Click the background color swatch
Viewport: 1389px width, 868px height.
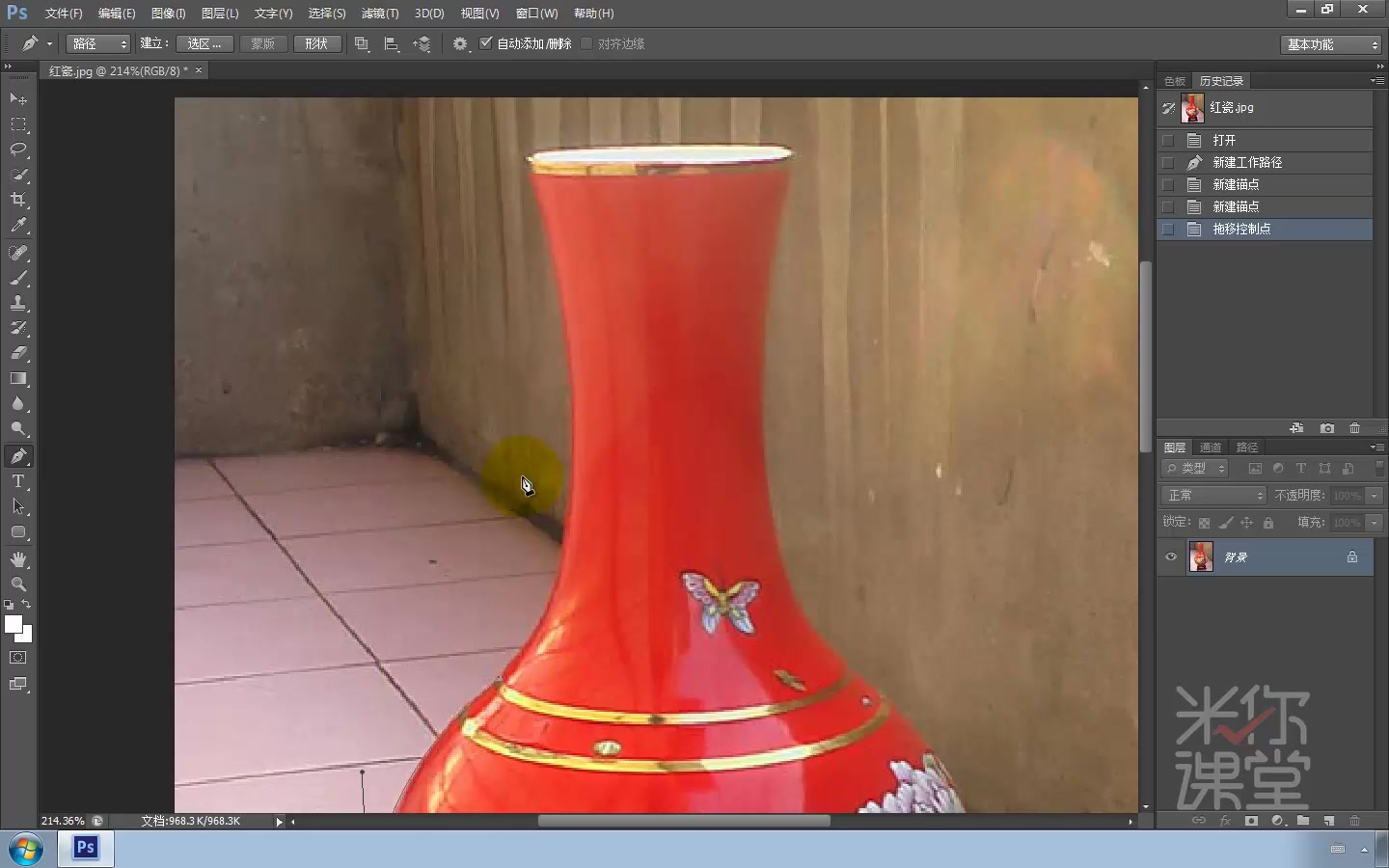27,637
